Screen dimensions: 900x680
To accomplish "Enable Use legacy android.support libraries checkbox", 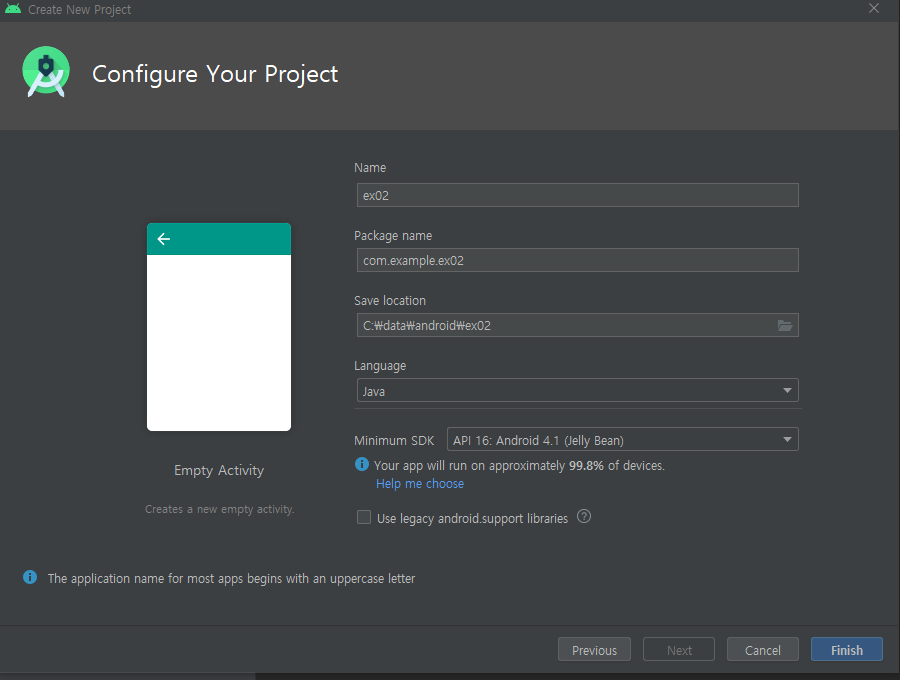I will click(x=364, y=517).
